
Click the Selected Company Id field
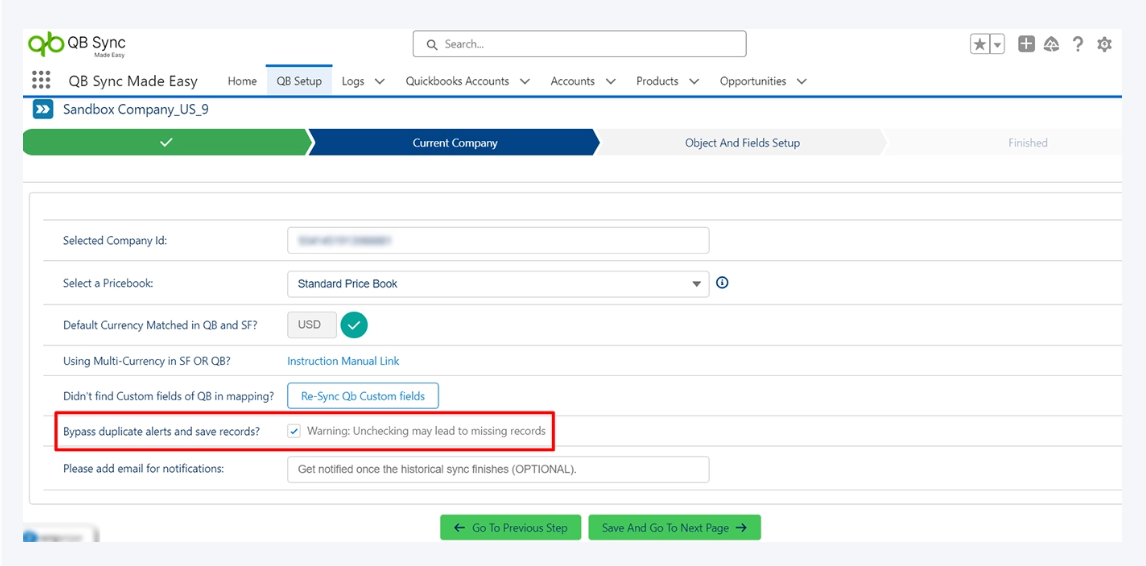pos(498,241)
